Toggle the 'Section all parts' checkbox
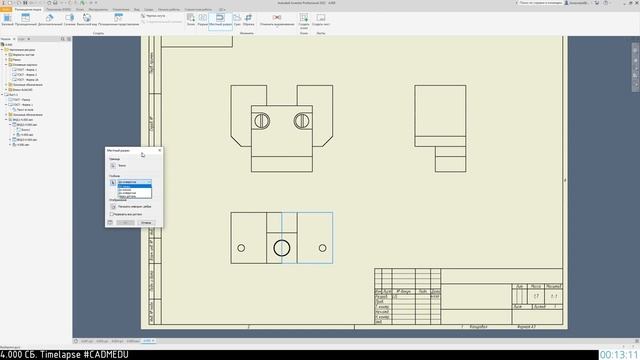This screenshot has height=360, width=640. point(111,214)
